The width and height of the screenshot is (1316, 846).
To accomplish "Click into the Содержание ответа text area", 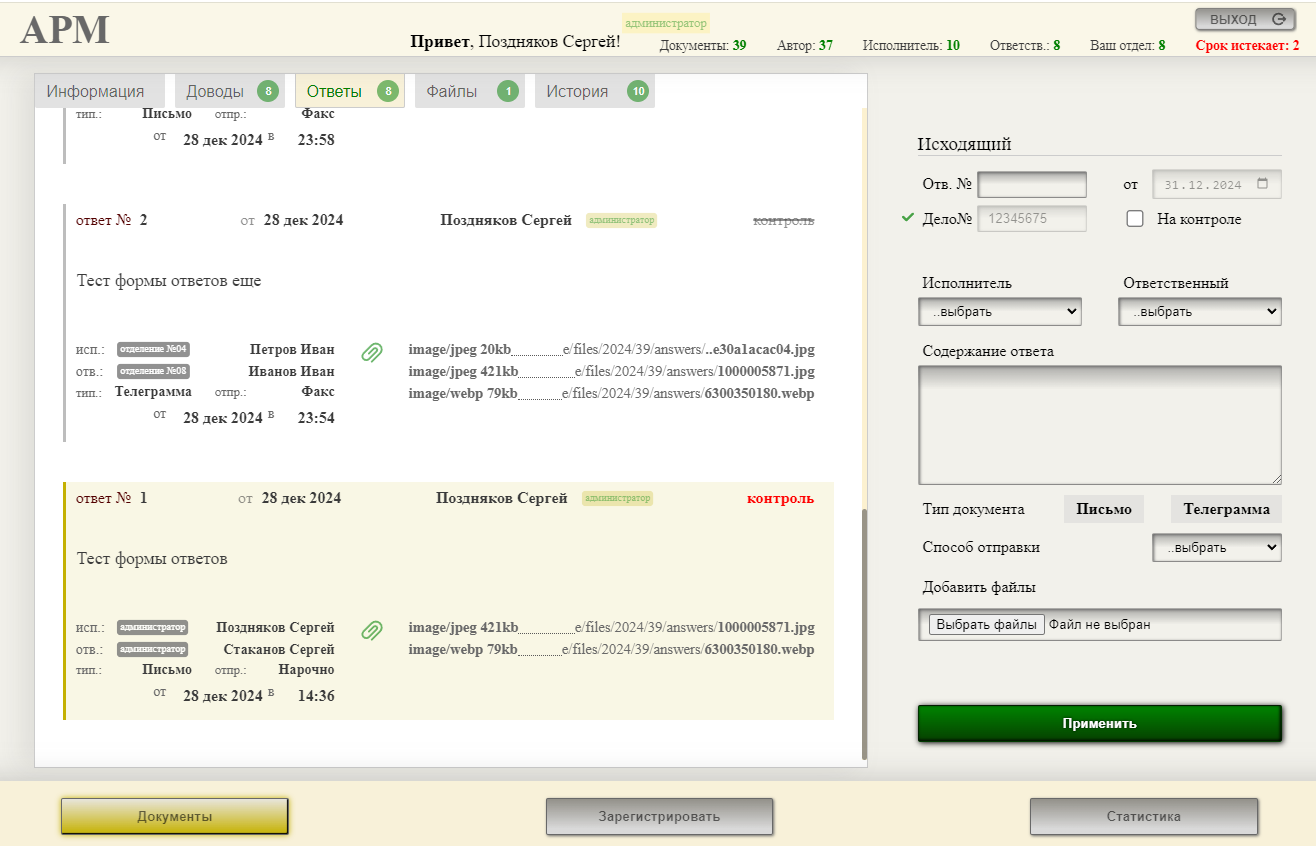I will pos(1100,426).
